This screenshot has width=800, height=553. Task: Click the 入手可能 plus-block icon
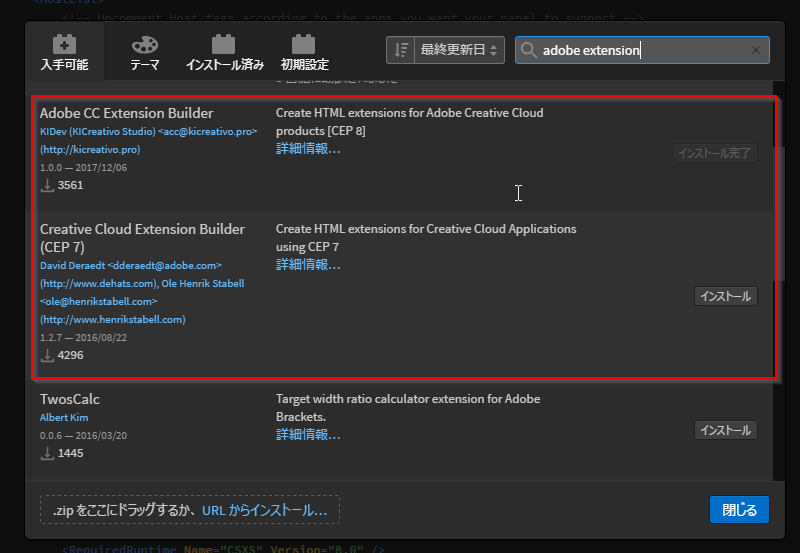(64, 44)
